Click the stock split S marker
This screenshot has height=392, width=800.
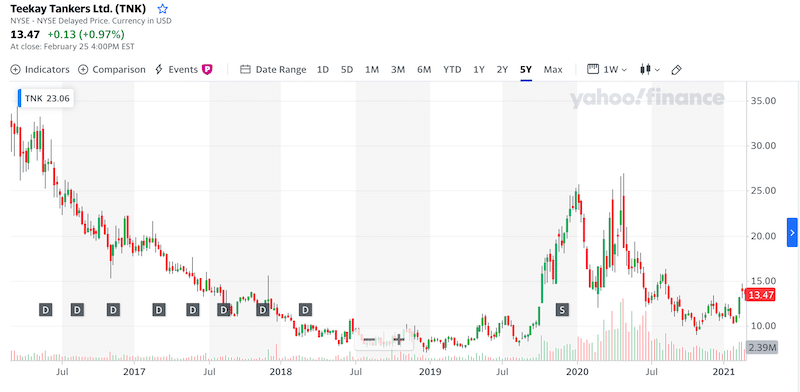click(563, 309)
